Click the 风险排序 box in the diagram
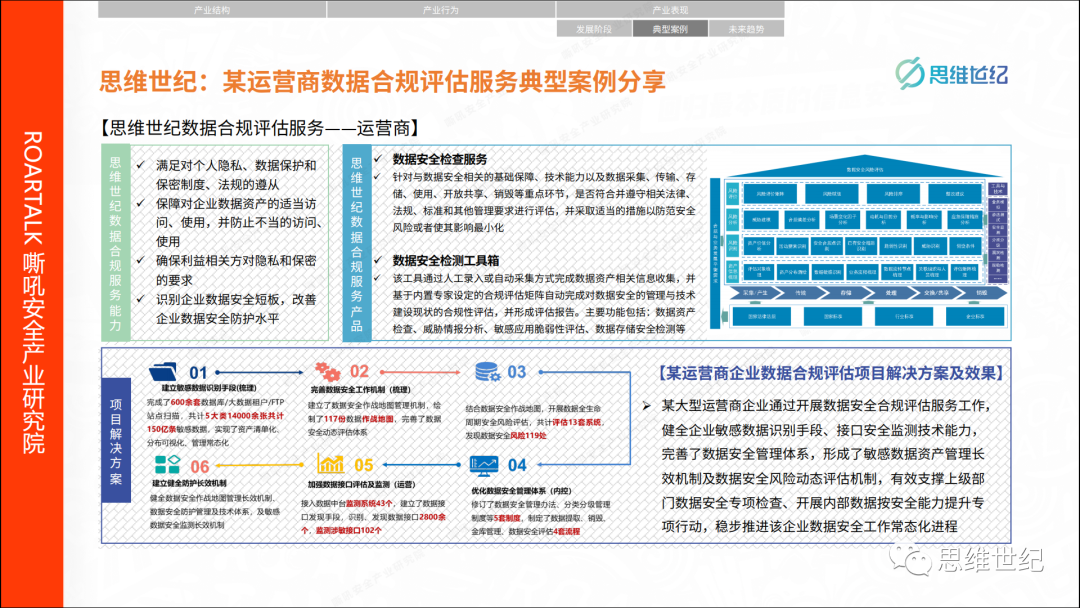This screenshot has height=608, width=1080. [x=893, y=194]
